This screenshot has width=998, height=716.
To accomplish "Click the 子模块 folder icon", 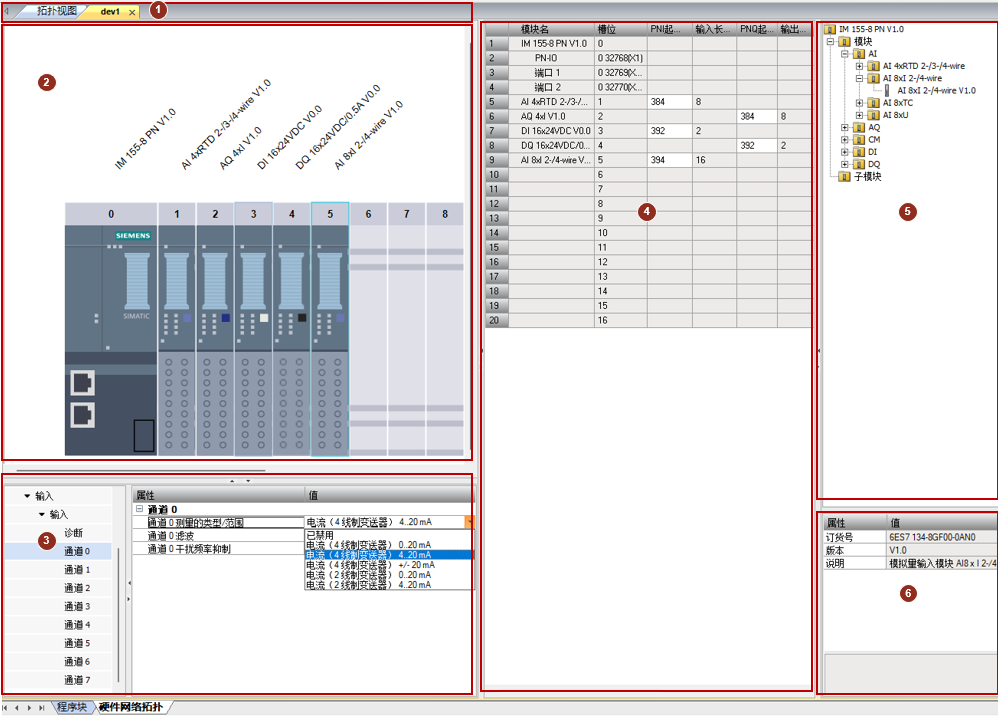I will (845, 176).
